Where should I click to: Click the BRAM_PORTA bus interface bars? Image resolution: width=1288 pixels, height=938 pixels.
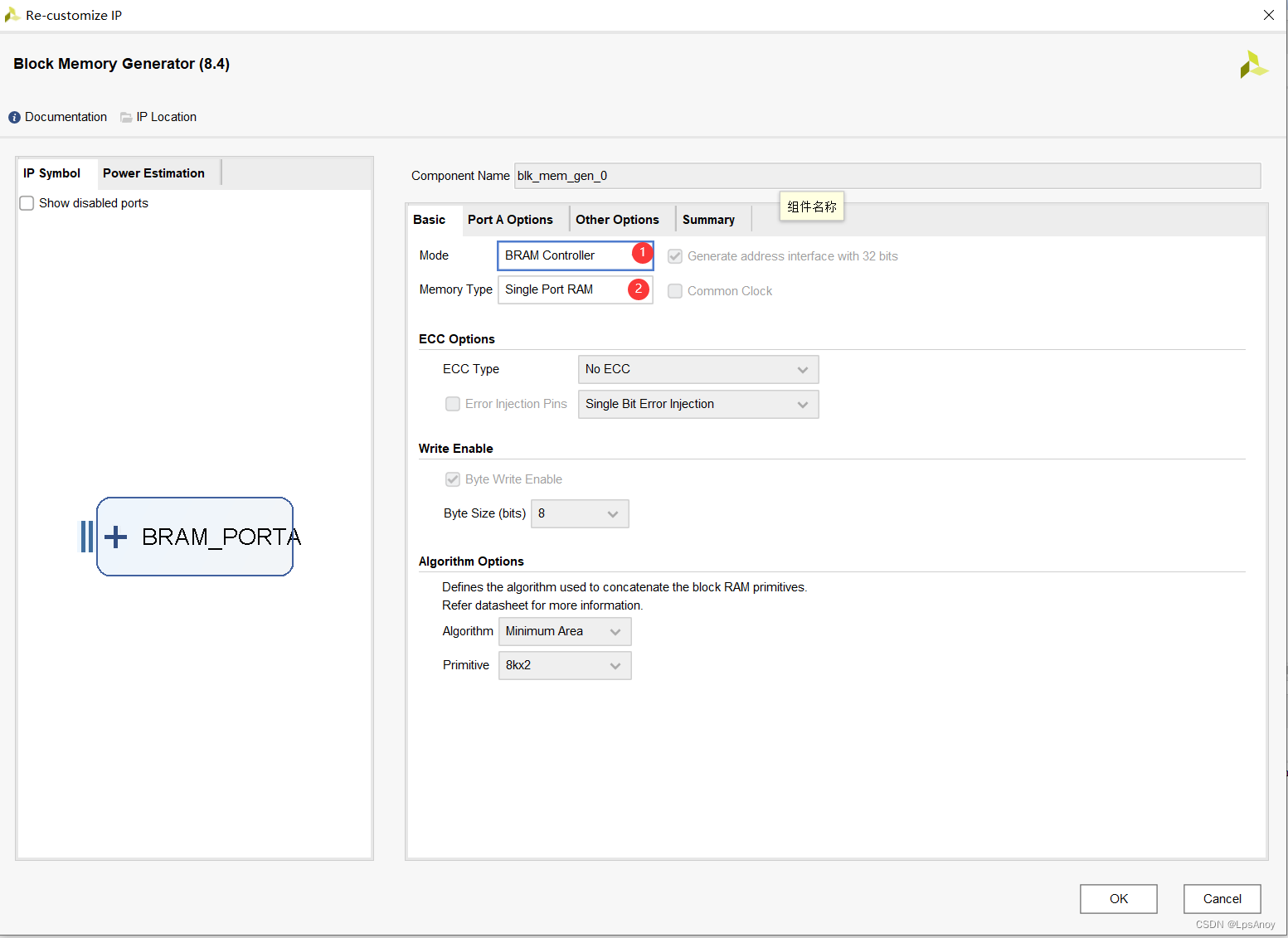86,537
